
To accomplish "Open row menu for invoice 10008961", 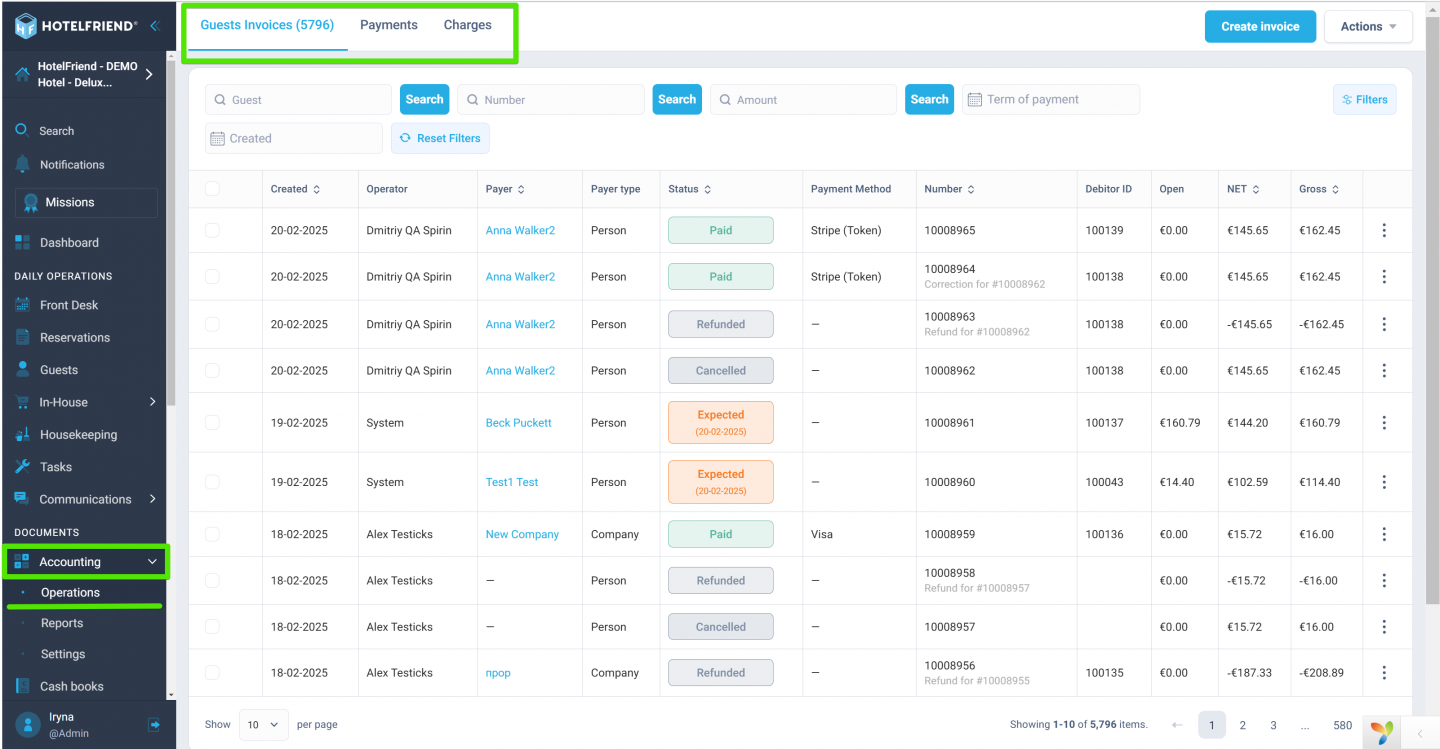I will point(1384,423).
